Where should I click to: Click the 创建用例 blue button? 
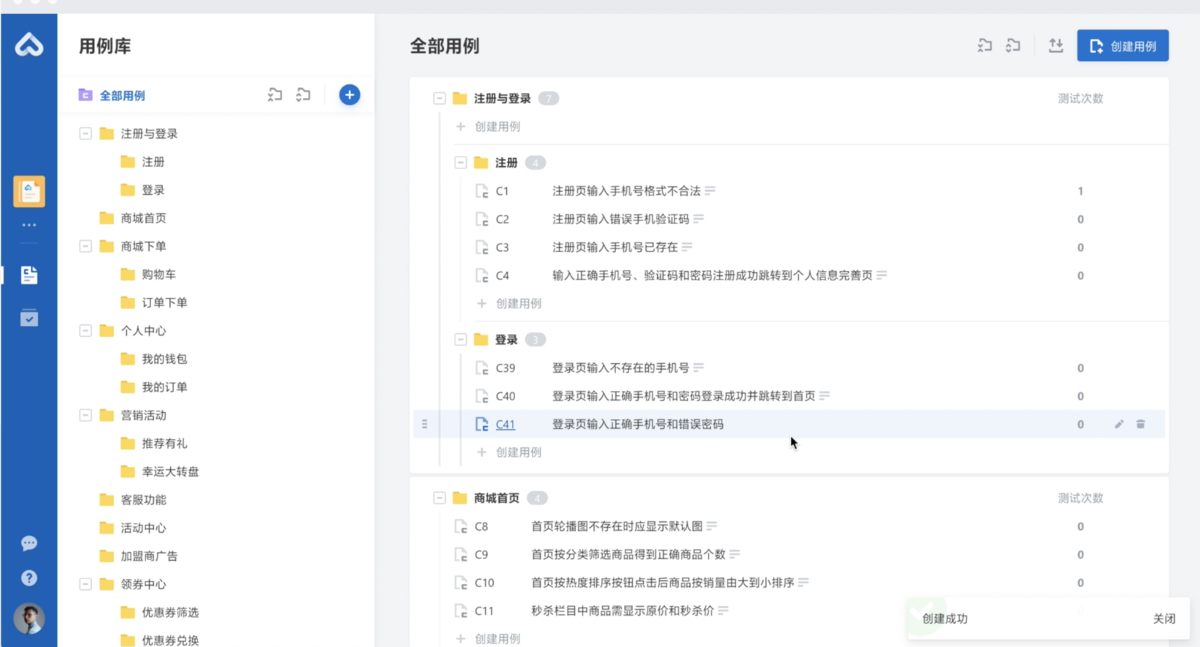(x=1122, y=45)
